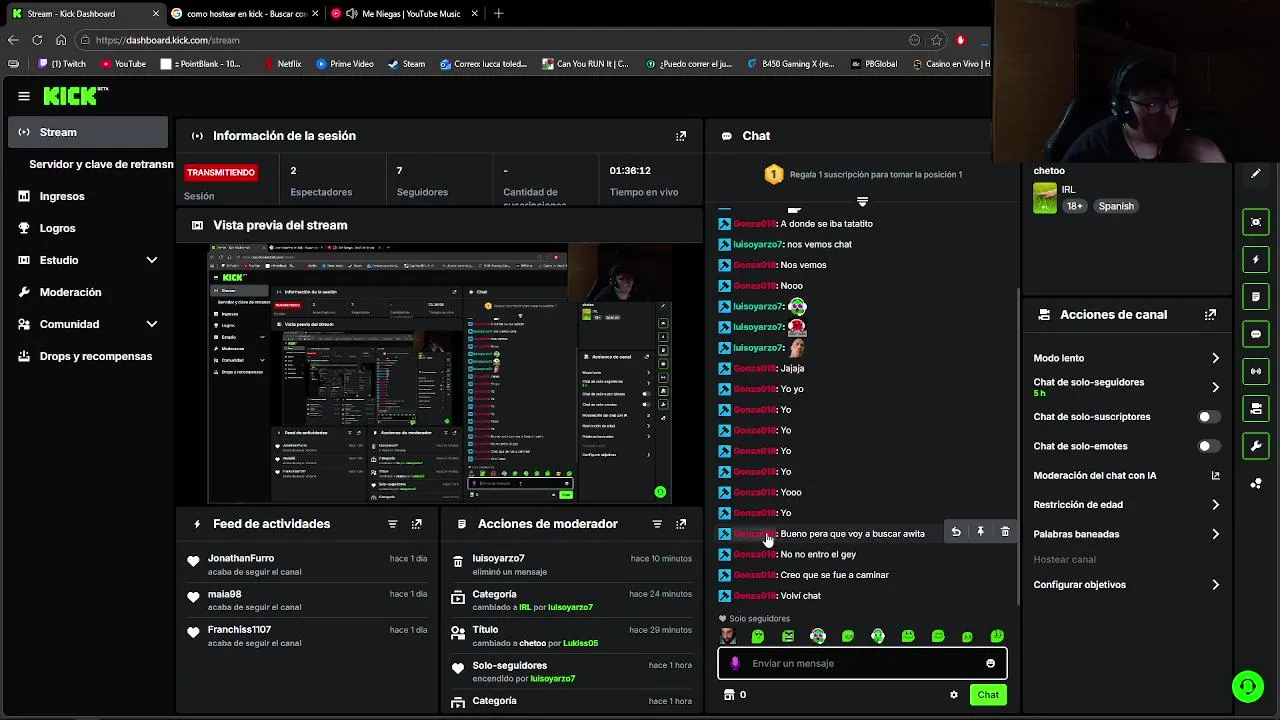Open Chat de solo-seguidores options chevron
Viewport: 1280px width, 720px height.
point(1215,387)
